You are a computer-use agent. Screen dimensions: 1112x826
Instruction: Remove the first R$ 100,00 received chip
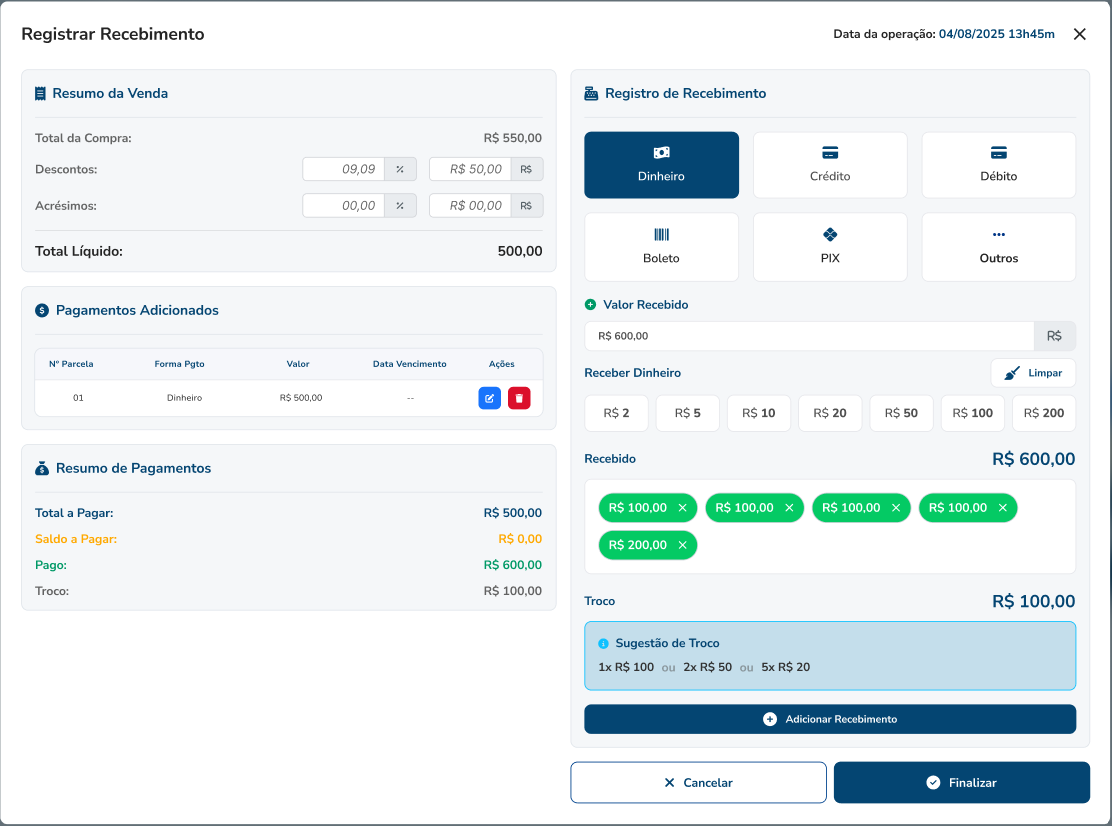point(682,508)
